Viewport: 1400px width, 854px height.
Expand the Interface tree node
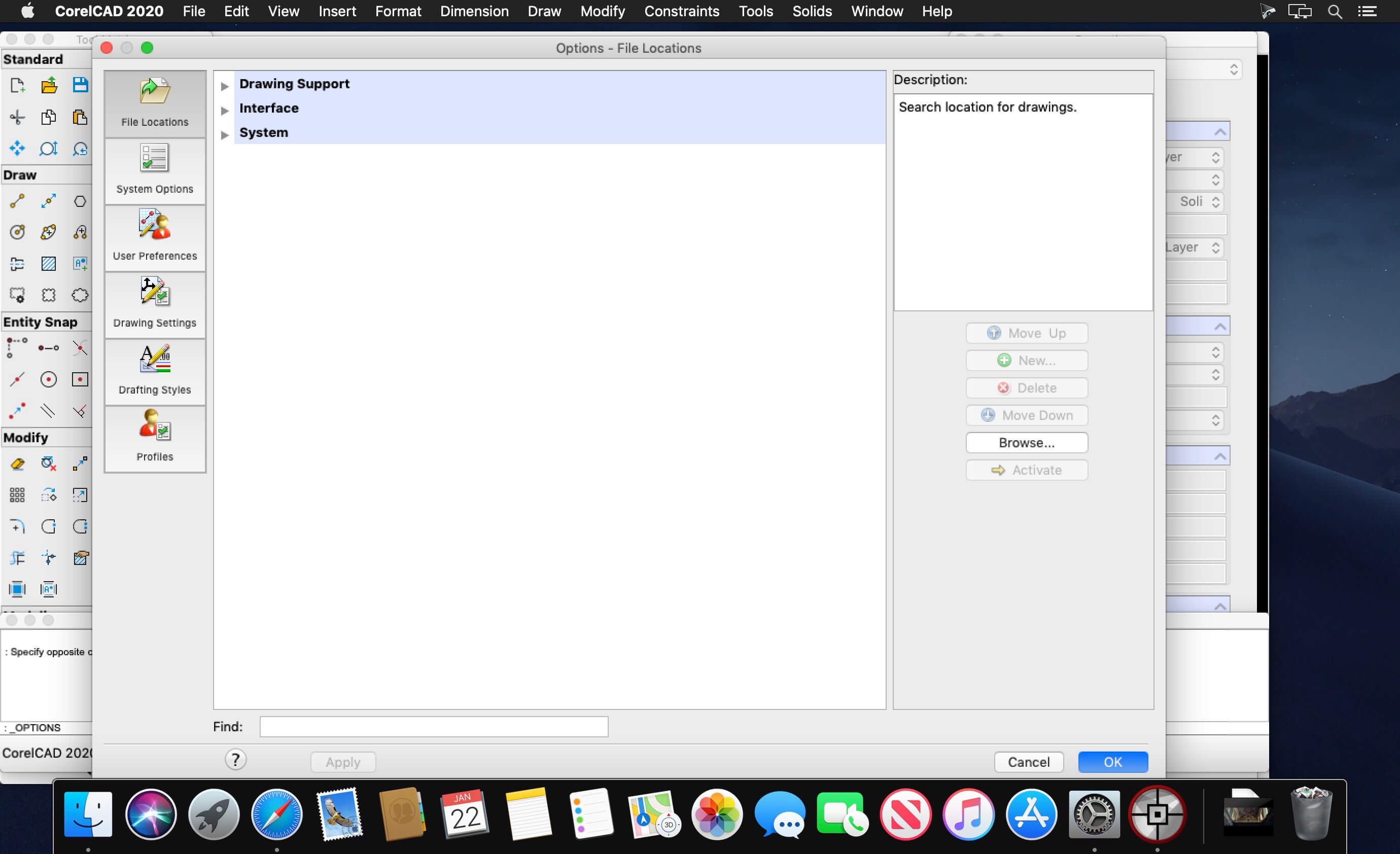(x=225, y=110)
